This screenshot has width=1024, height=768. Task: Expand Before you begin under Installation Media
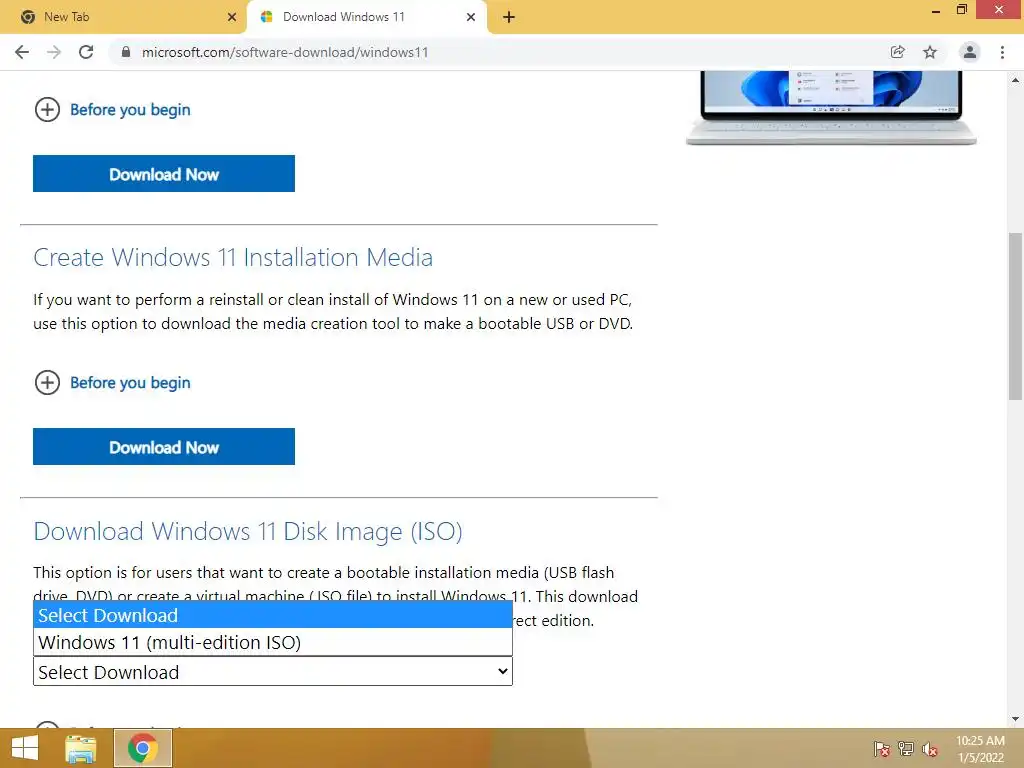pos(112,383)
